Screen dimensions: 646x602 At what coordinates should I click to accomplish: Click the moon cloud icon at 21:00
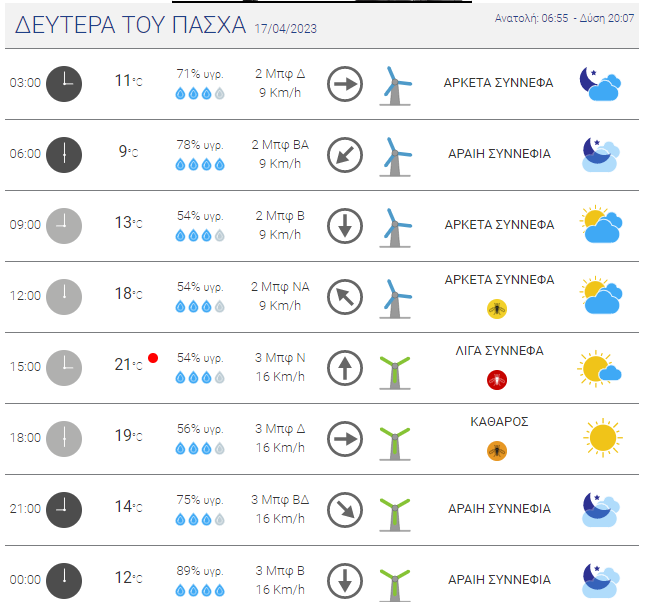(x=601, y=509)
